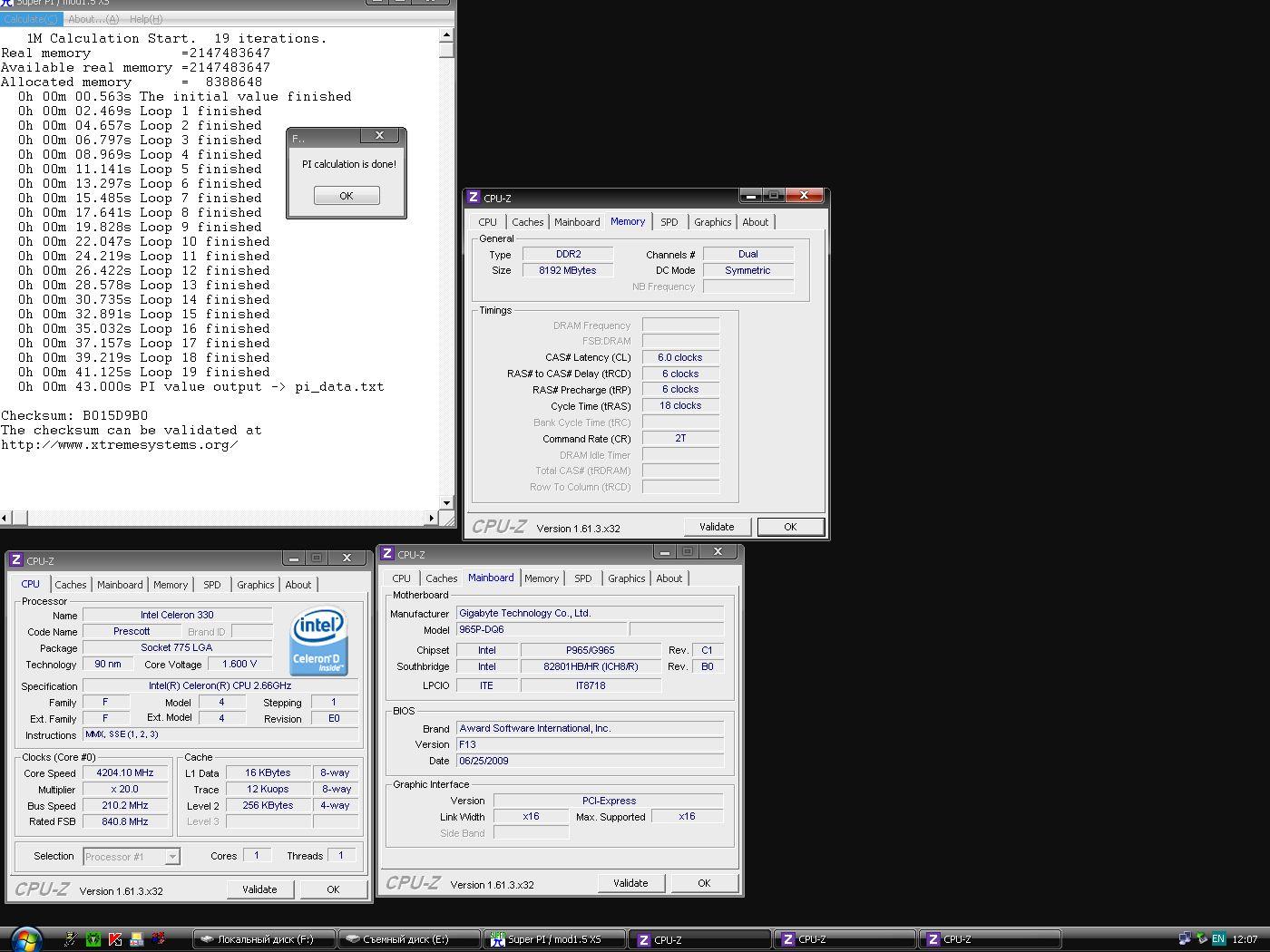The image size is (1270, 952).
Task: Click Super PI horizontal scrollbar left arrow
Action: tap(5, 518)
